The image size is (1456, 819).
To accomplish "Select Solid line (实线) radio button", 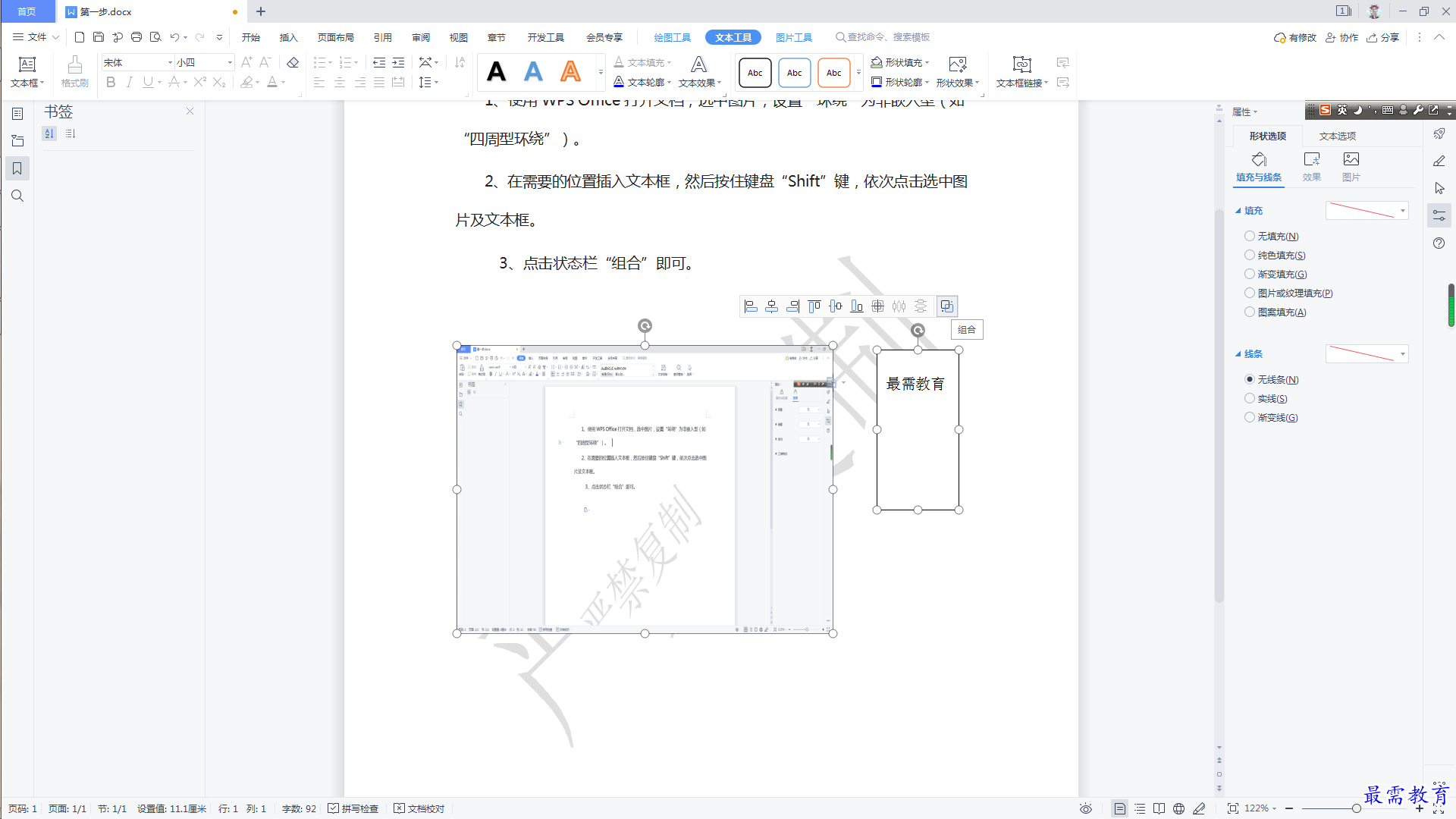I will (x=1250, y=399).
